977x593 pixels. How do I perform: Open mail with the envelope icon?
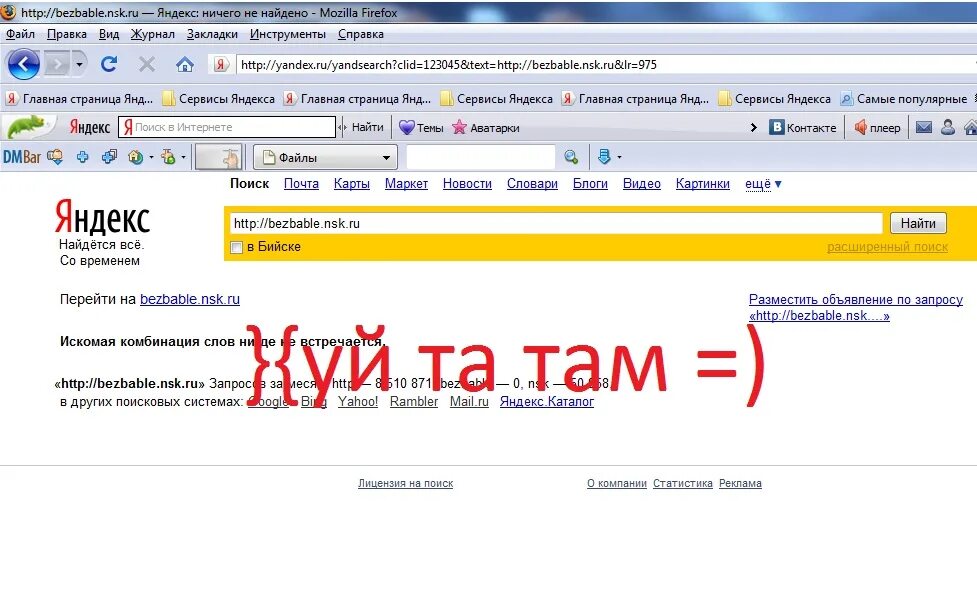click(x=924, y=127)
